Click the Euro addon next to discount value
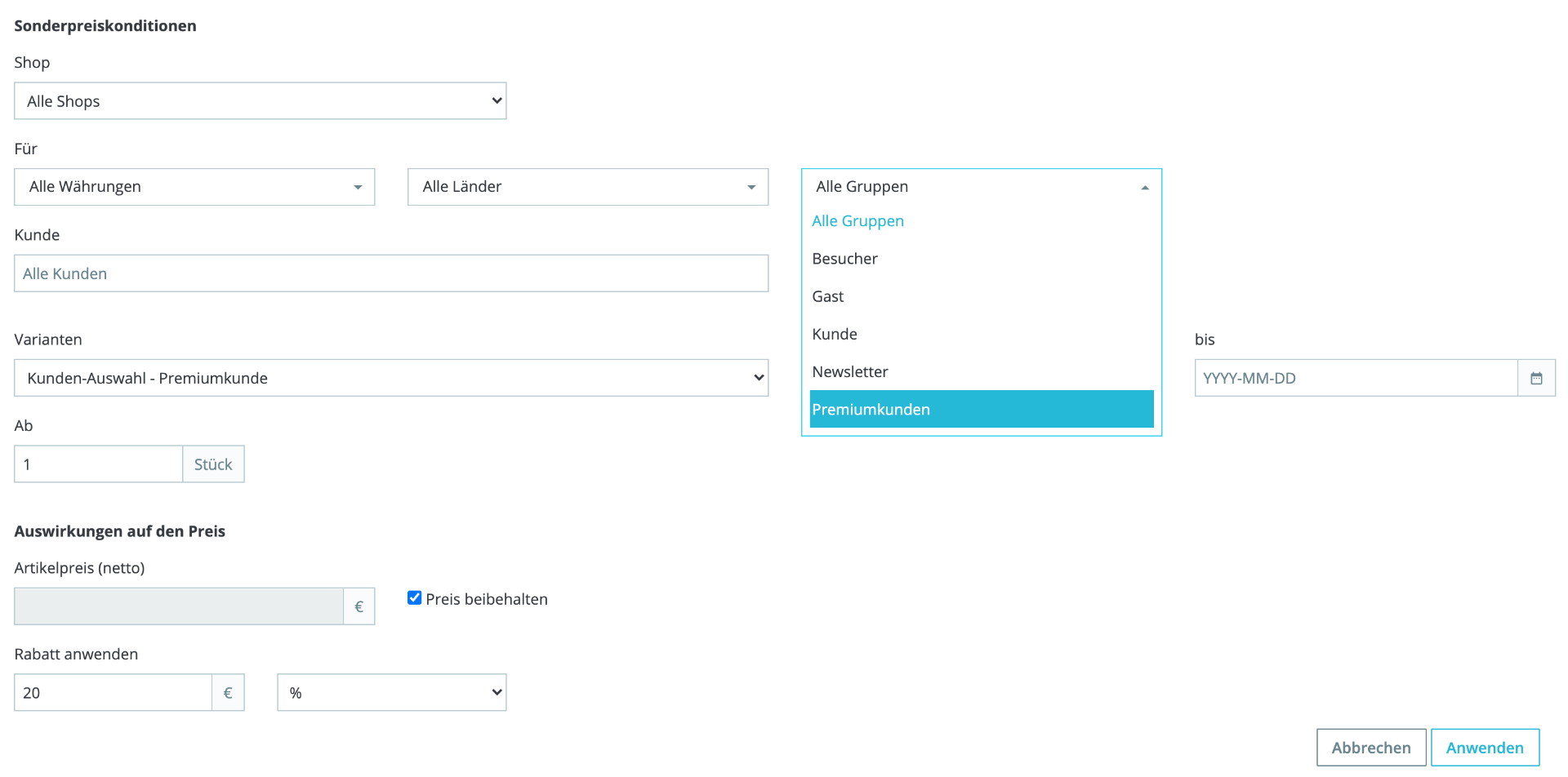Viewport: 1568px width, 777px height. (x=228, y=693)
